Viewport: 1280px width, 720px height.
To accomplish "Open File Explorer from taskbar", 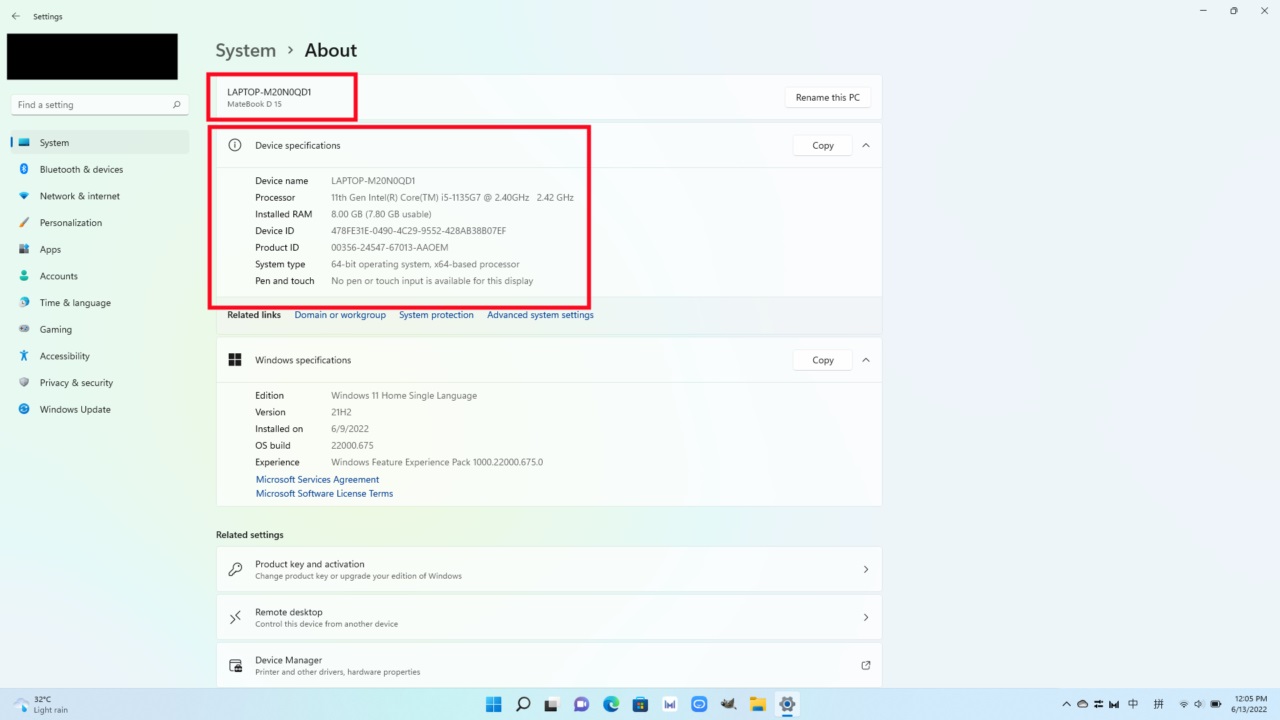I will click(758, 704).
